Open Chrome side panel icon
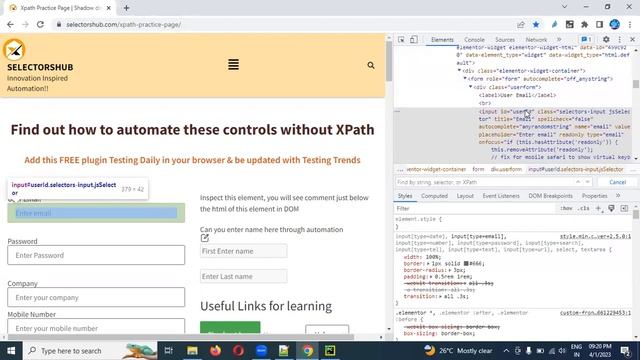The image size is (640, 360). point(599,24)
